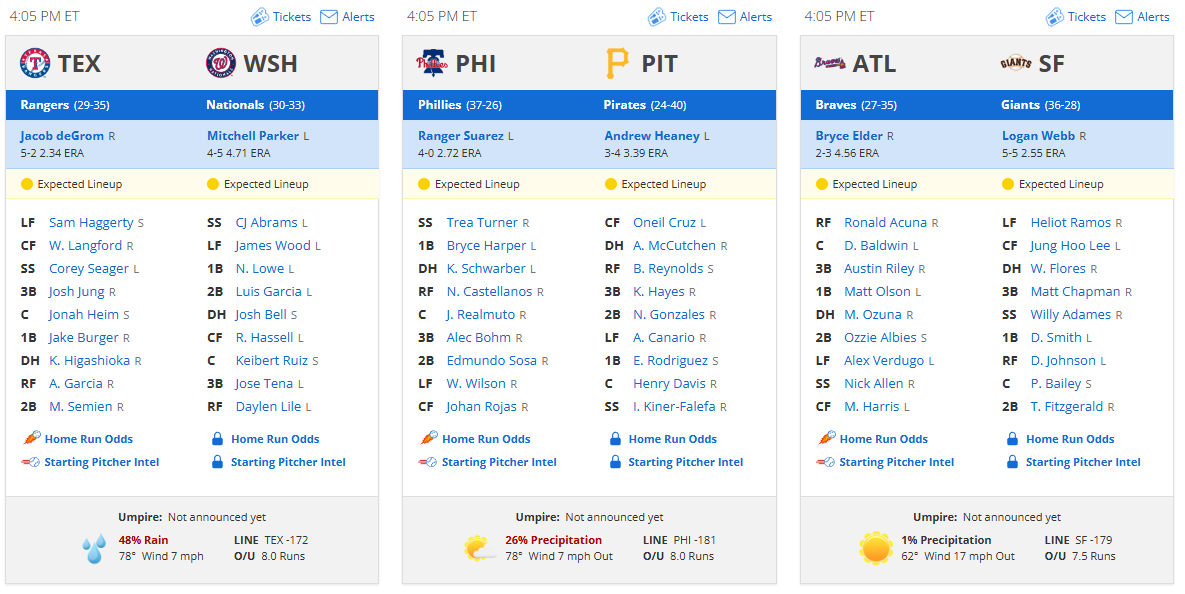Screen dimensions: 1185x594
Task: Click the Washington Nationals team logo
Action: 221,63
